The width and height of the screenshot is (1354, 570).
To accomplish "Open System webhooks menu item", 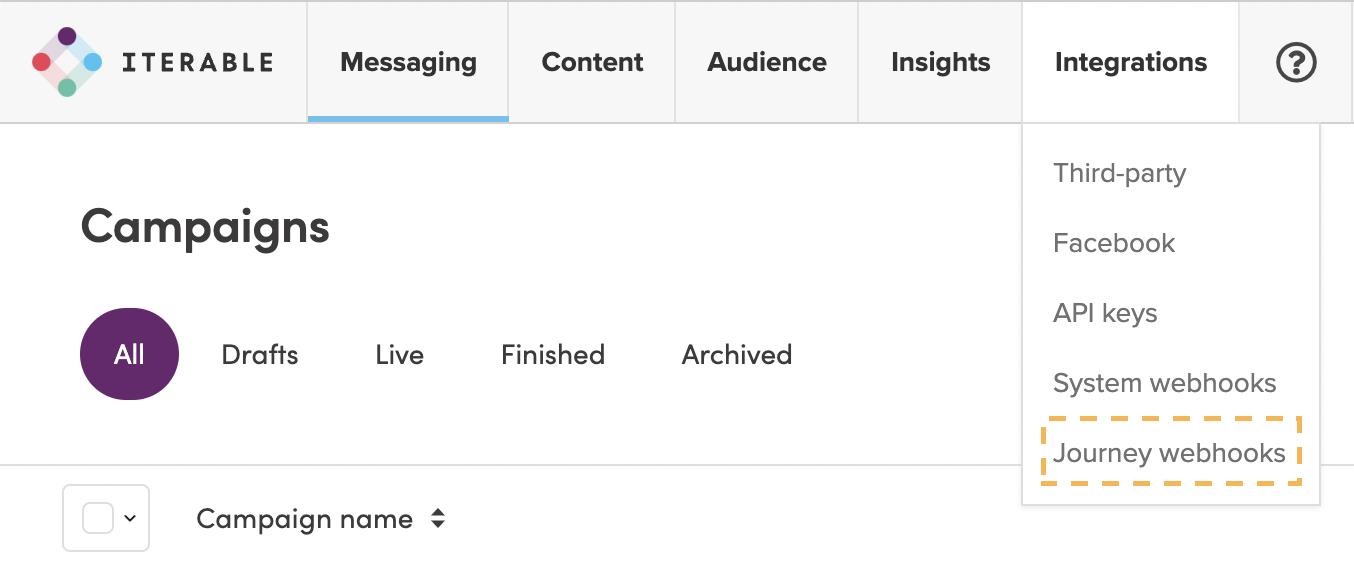I will (1164, 383).
